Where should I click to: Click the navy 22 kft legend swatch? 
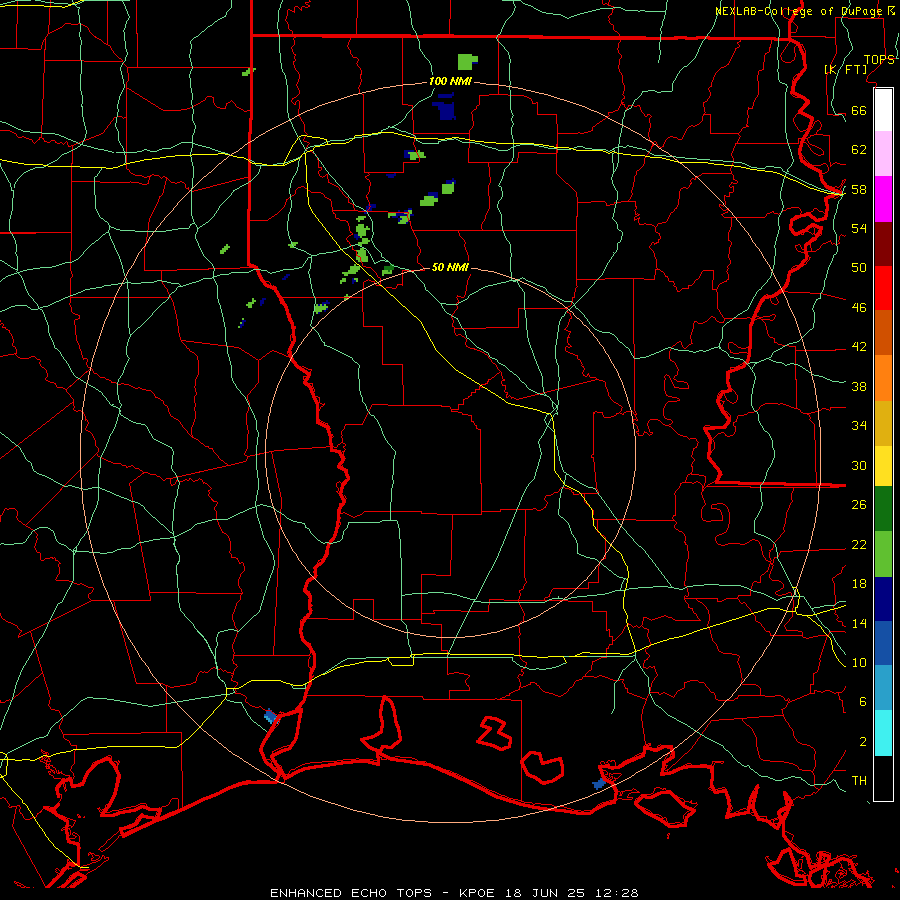click(x=883, y=599)
